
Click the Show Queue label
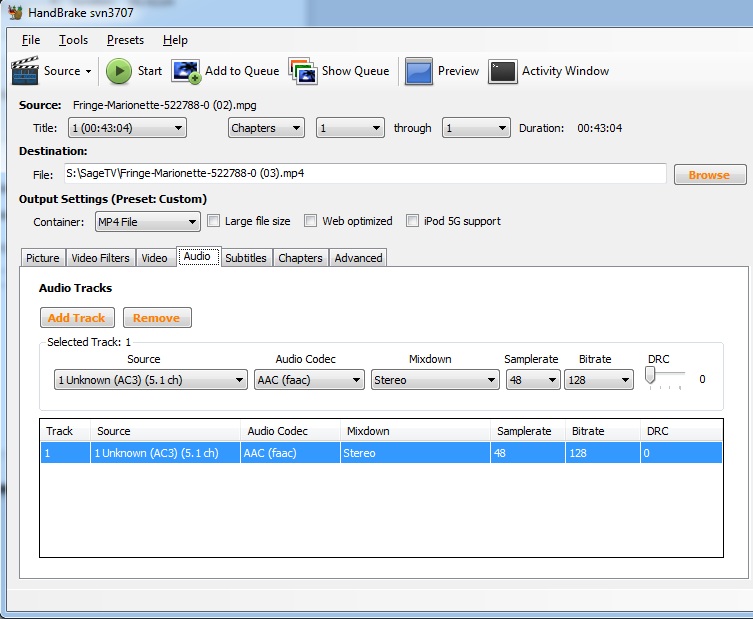click(355, 71)
